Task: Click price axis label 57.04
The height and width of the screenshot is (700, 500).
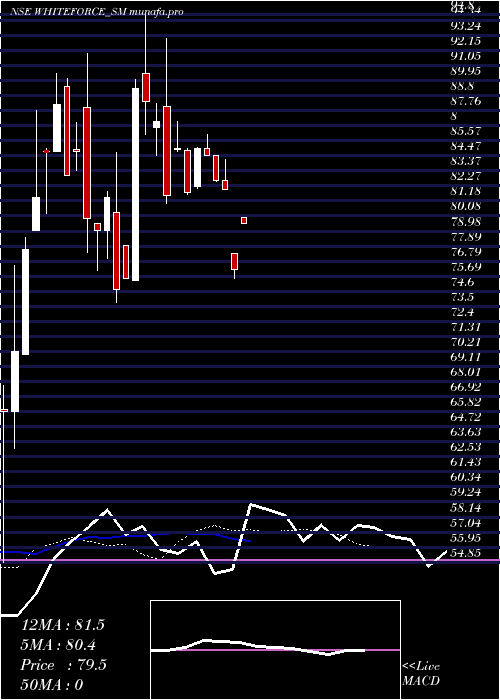Action: point(465,523)
